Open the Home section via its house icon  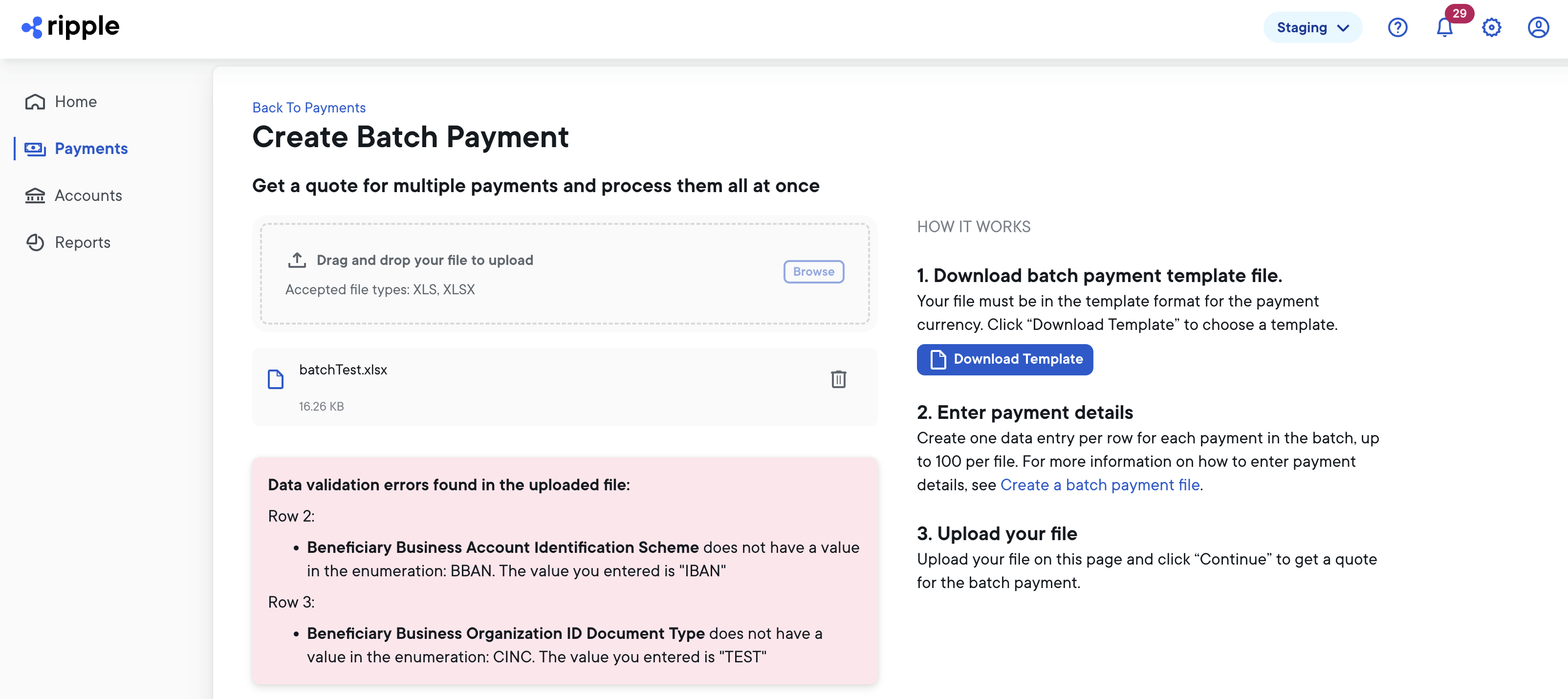[x=35, y=102]
